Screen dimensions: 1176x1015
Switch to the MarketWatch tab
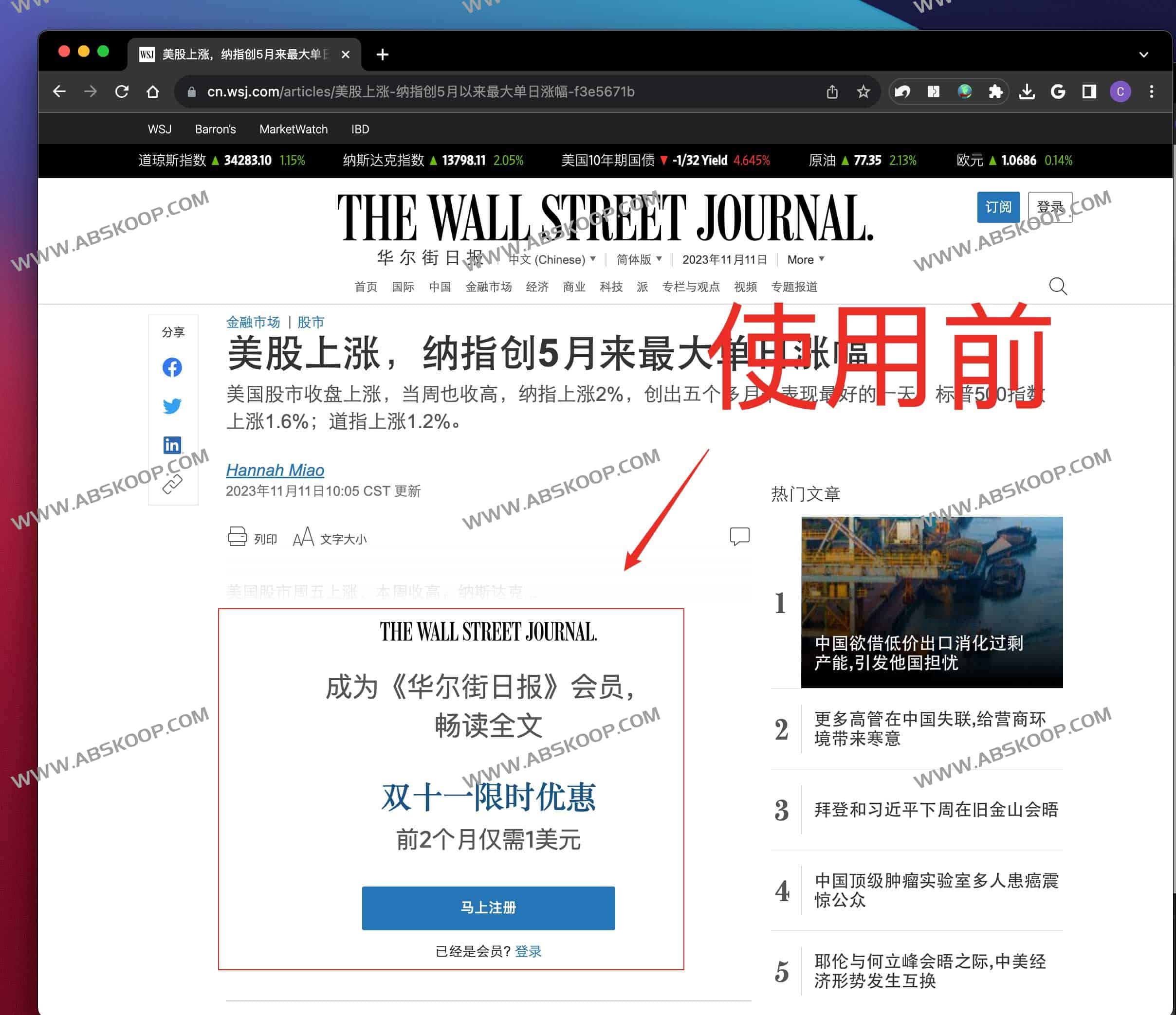click(294, 129)
